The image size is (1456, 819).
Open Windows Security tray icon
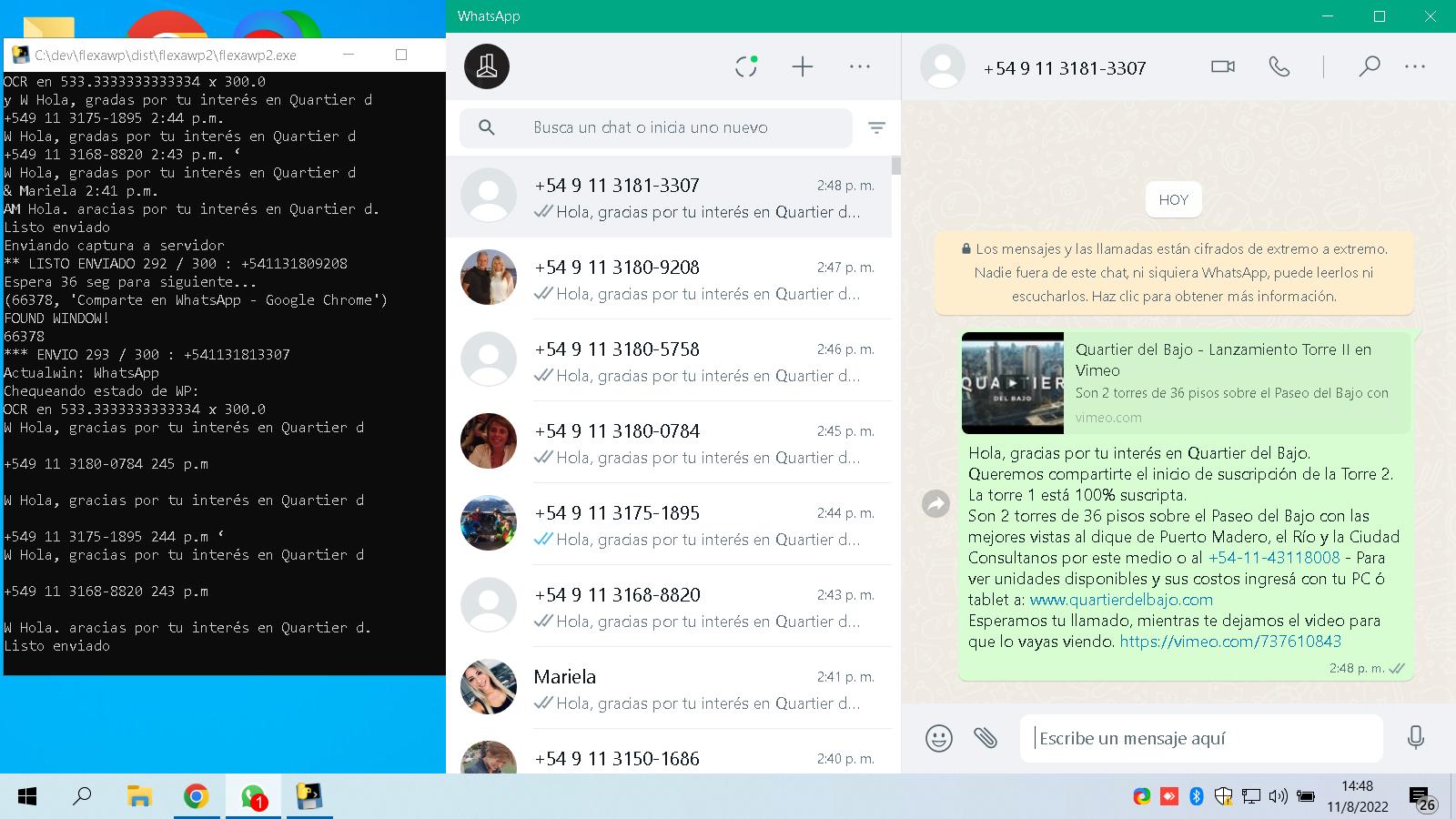click(1223, 796)
